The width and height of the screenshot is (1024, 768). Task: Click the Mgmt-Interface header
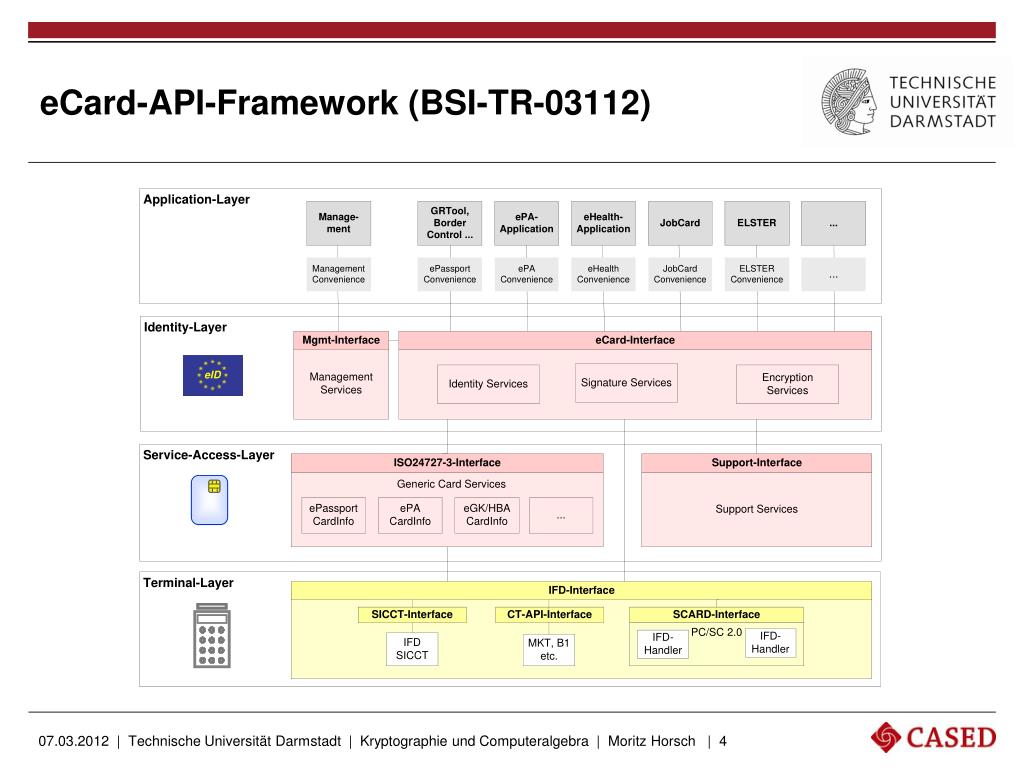(341, 340)
